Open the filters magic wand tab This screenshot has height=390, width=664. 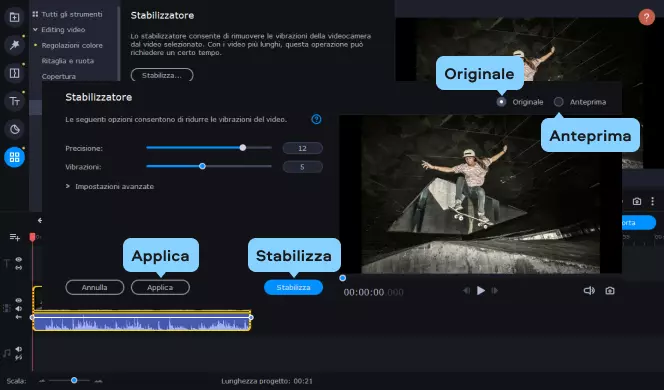coord(14,45)
